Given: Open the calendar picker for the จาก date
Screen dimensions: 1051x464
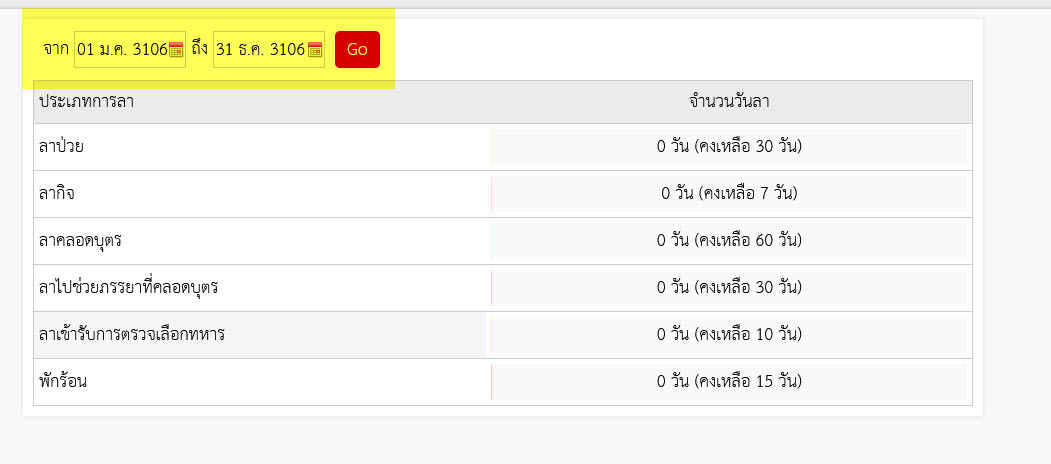Looking at the screenshot, I should (176, 50).
